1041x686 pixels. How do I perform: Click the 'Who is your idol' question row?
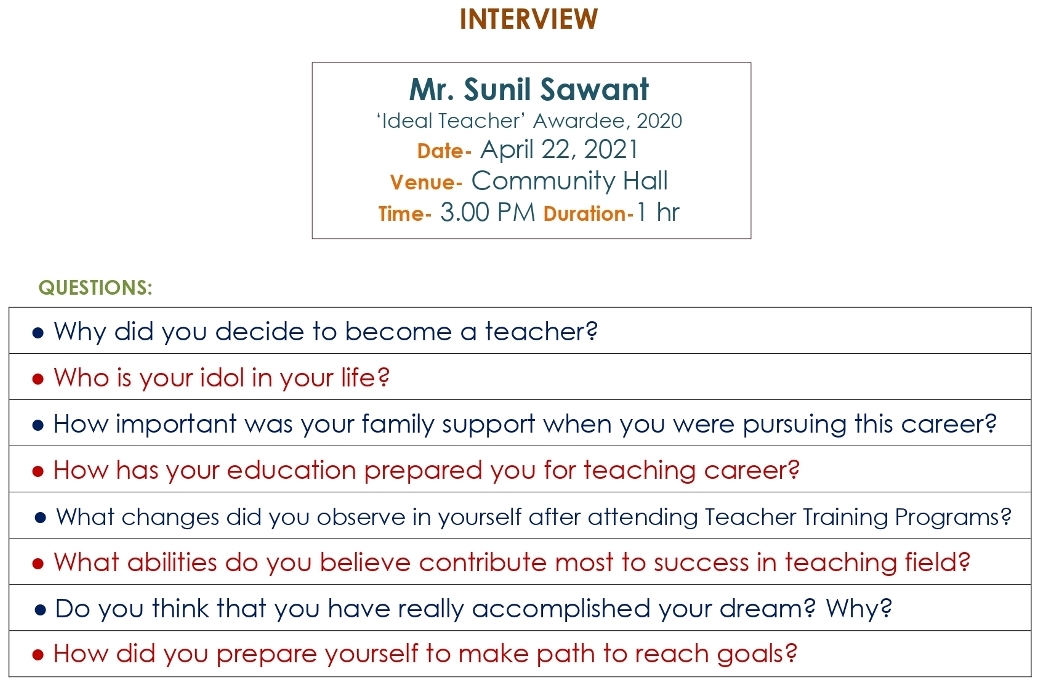pos(221,378)
